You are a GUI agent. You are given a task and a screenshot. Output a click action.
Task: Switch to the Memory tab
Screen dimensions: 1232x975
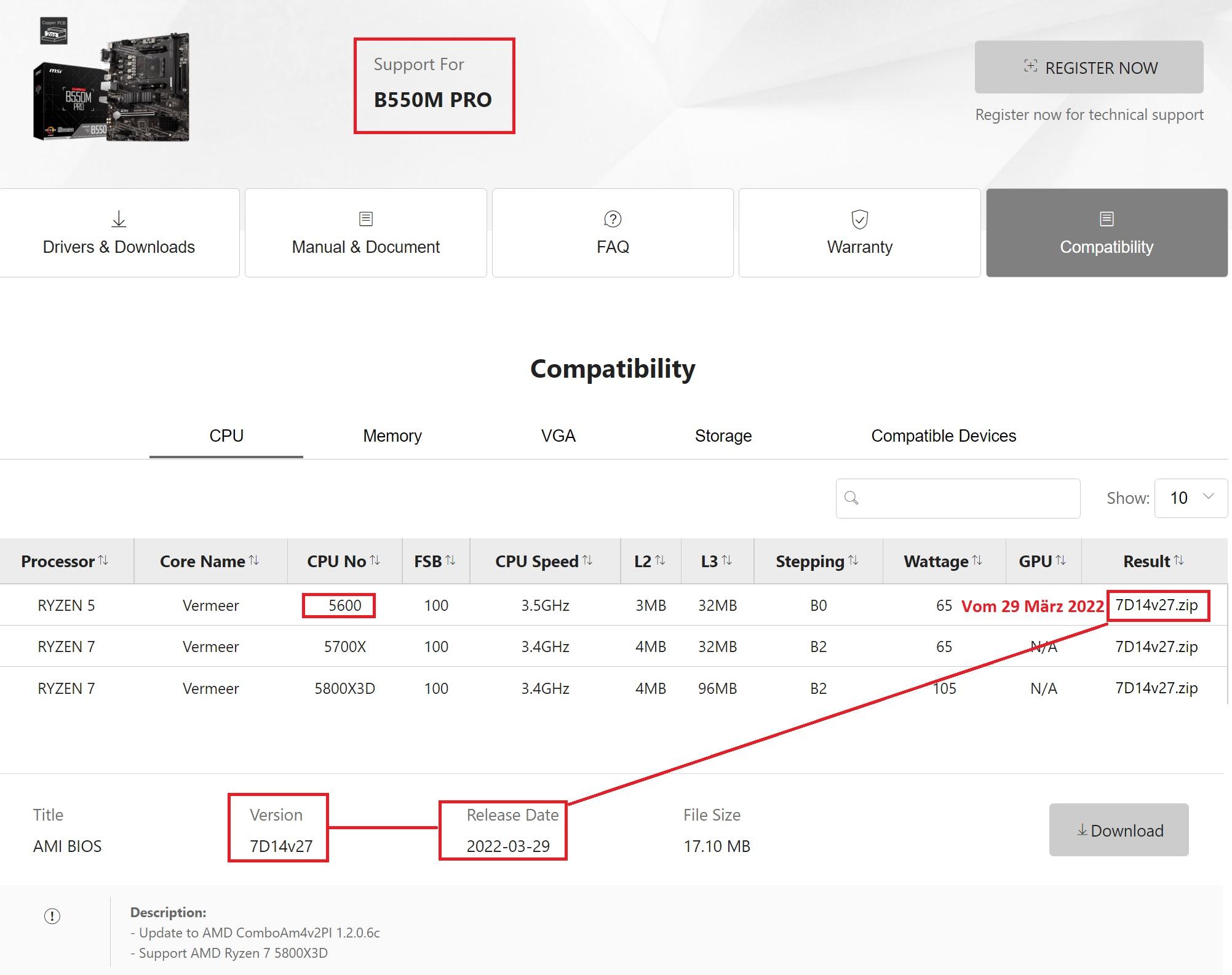point(392,436)
